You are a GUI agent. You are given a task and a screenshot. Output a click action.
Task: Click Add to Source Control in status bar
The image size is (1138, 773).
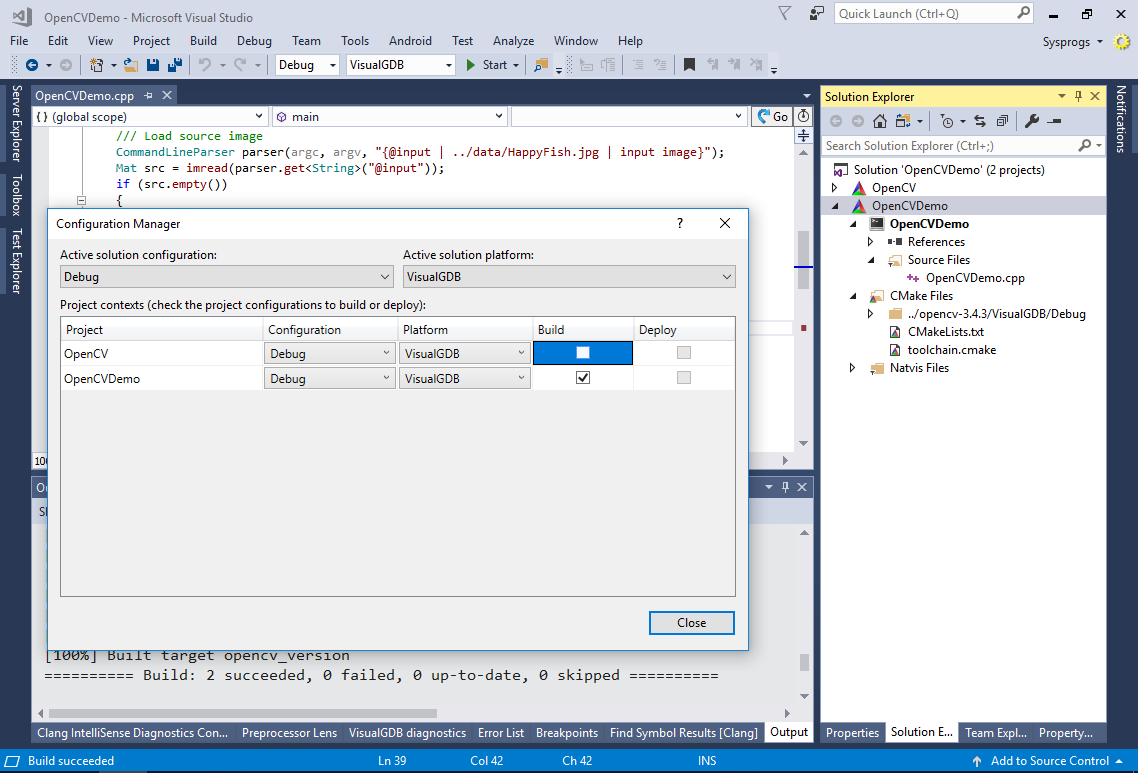1049,761
